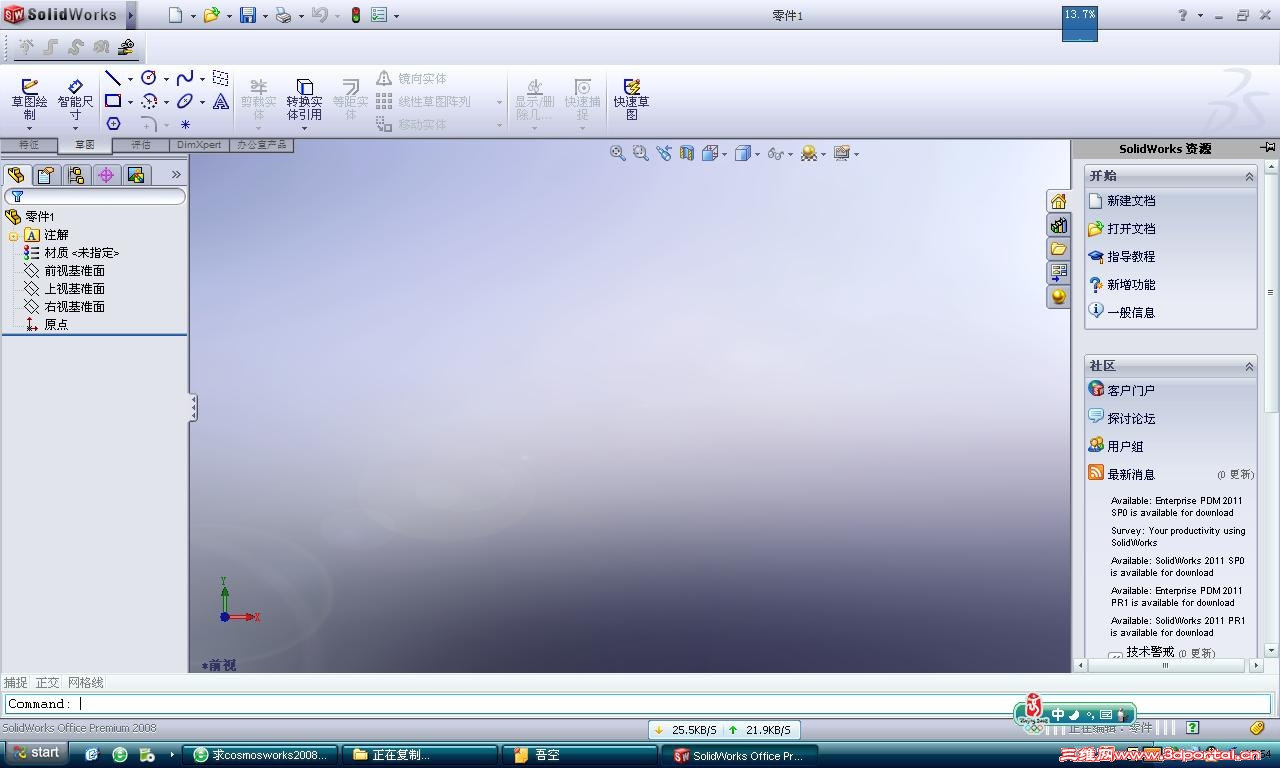Screen dimensions: 1280x768
Task: Open the File Explorer panel icon
Action: pyautogui.click(x=1059, y=249)
